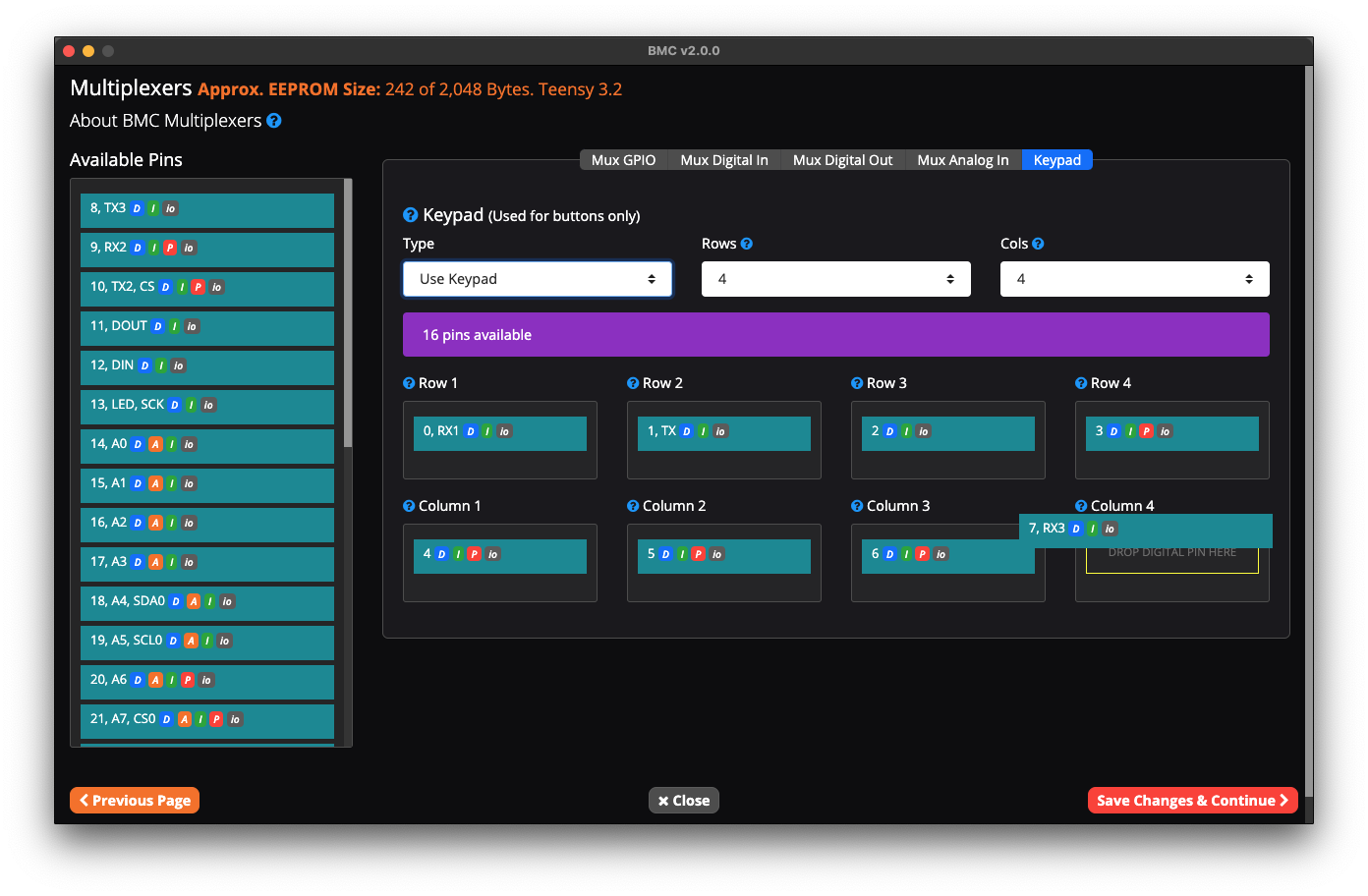Switch to the Mux Analog In tab
Screen dimensions: 1368x896
[x=963, y=160]
